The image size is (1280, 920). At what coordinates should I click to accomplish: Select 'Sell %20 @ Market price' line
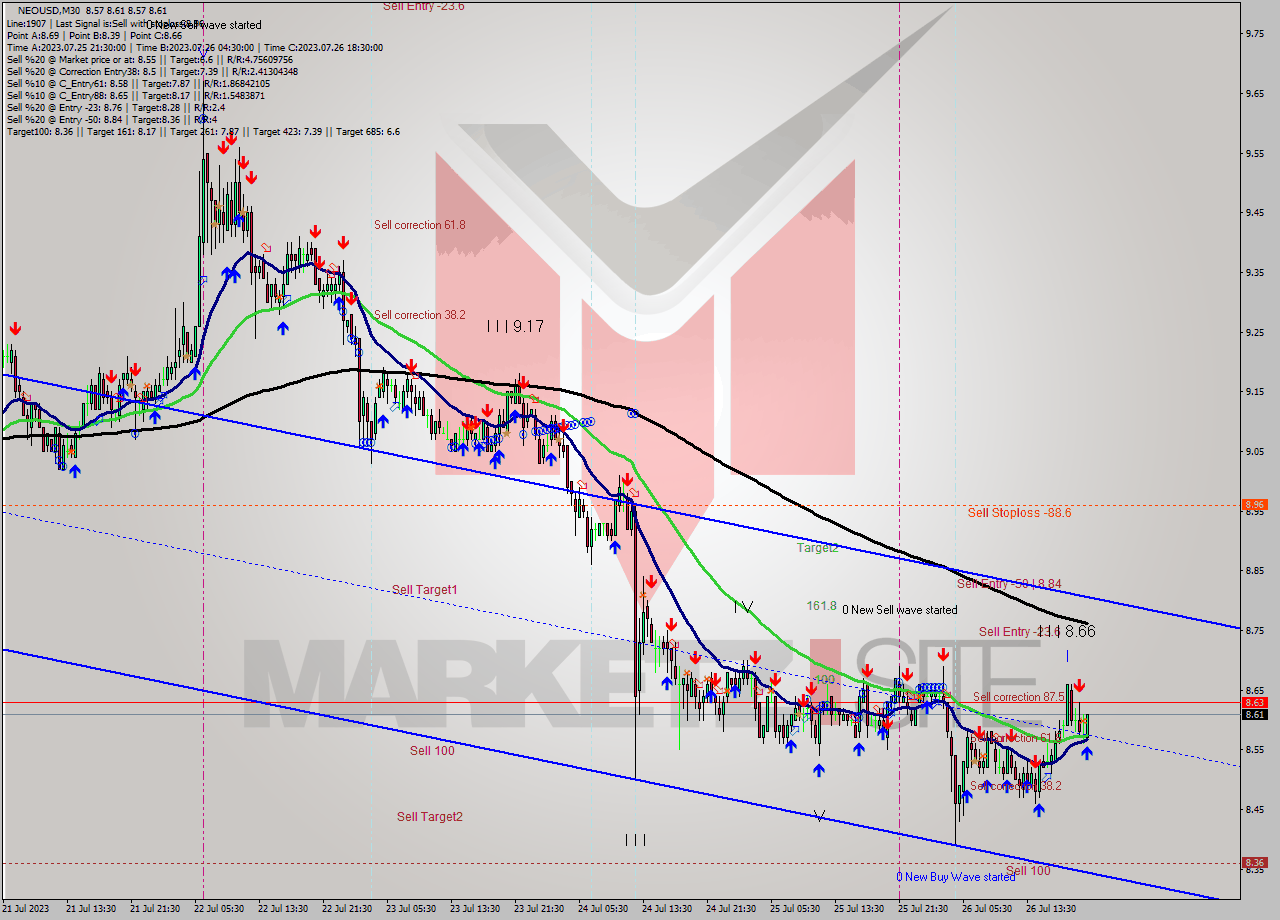149,59
